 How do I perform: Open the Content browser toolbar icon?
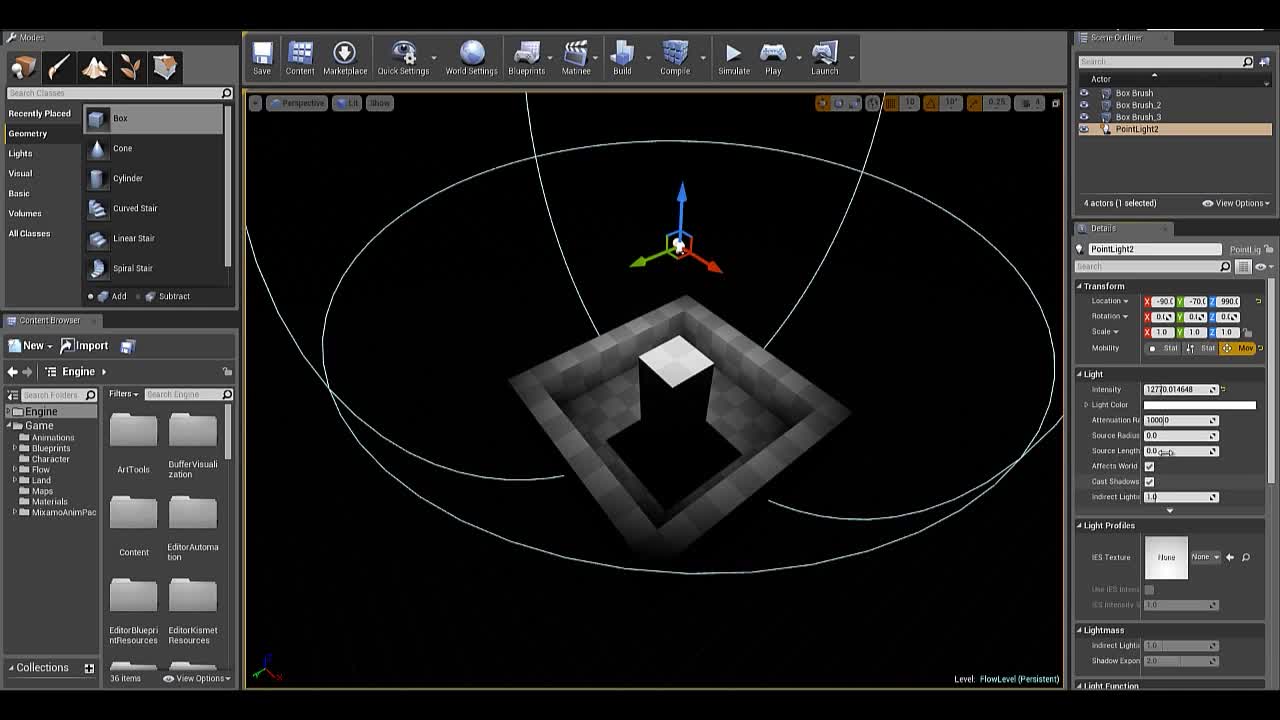click(x=300, y=57)
